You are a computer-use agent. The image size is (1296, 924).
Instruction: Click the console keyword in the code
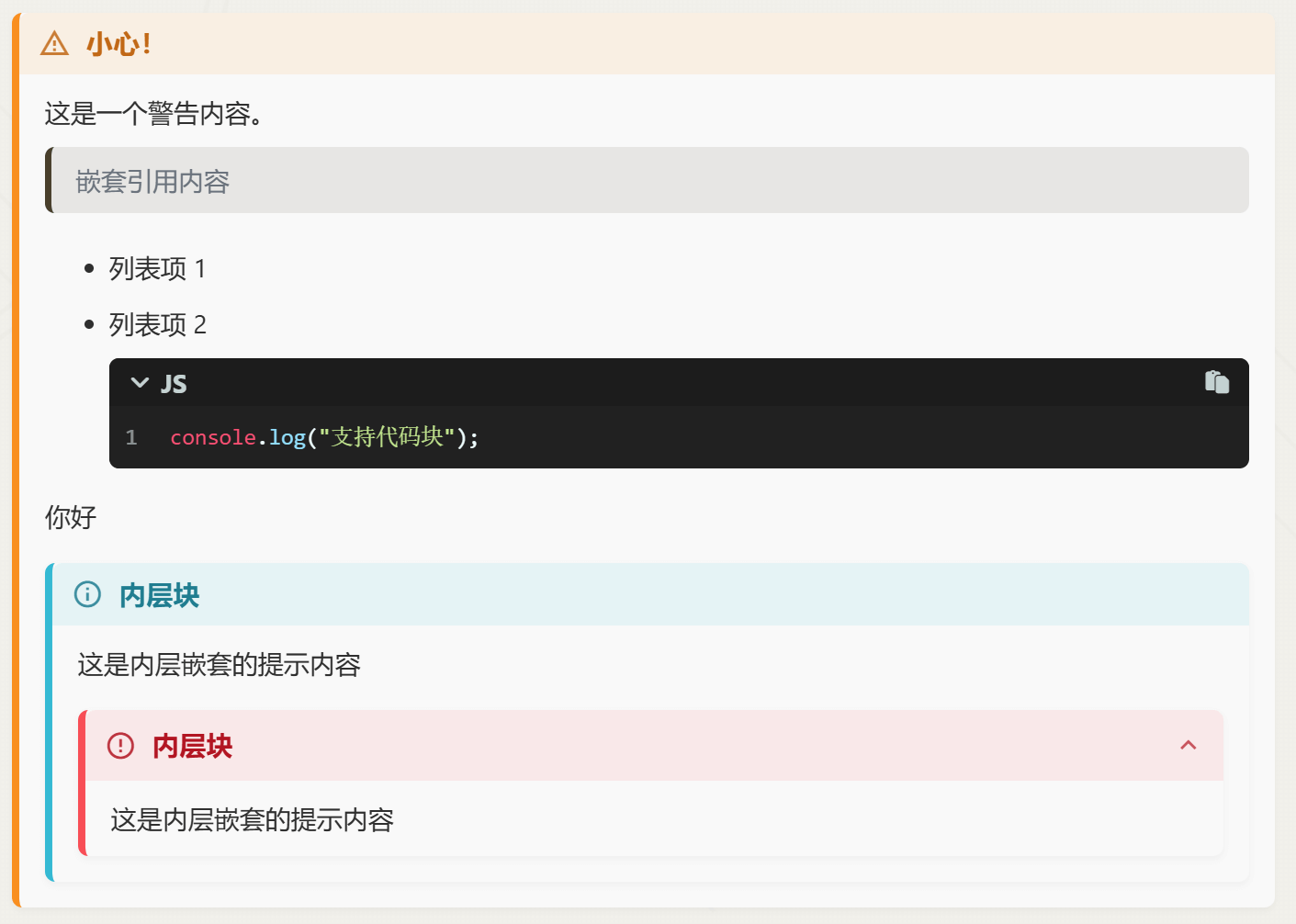click(213, 437)
